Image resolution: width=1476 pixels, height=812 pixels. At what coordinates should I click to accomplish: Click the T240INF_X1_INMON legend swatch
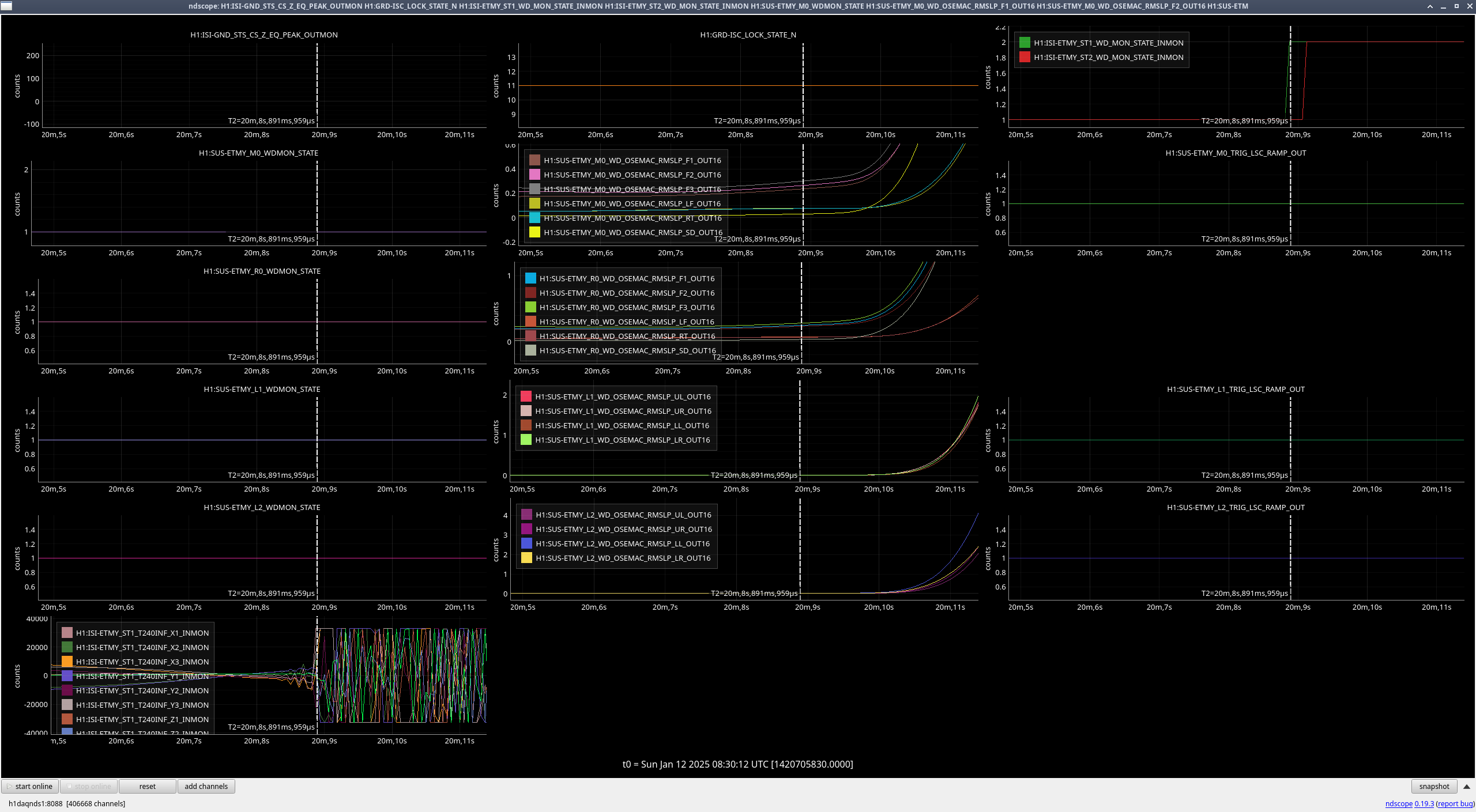tap(67, 633)
